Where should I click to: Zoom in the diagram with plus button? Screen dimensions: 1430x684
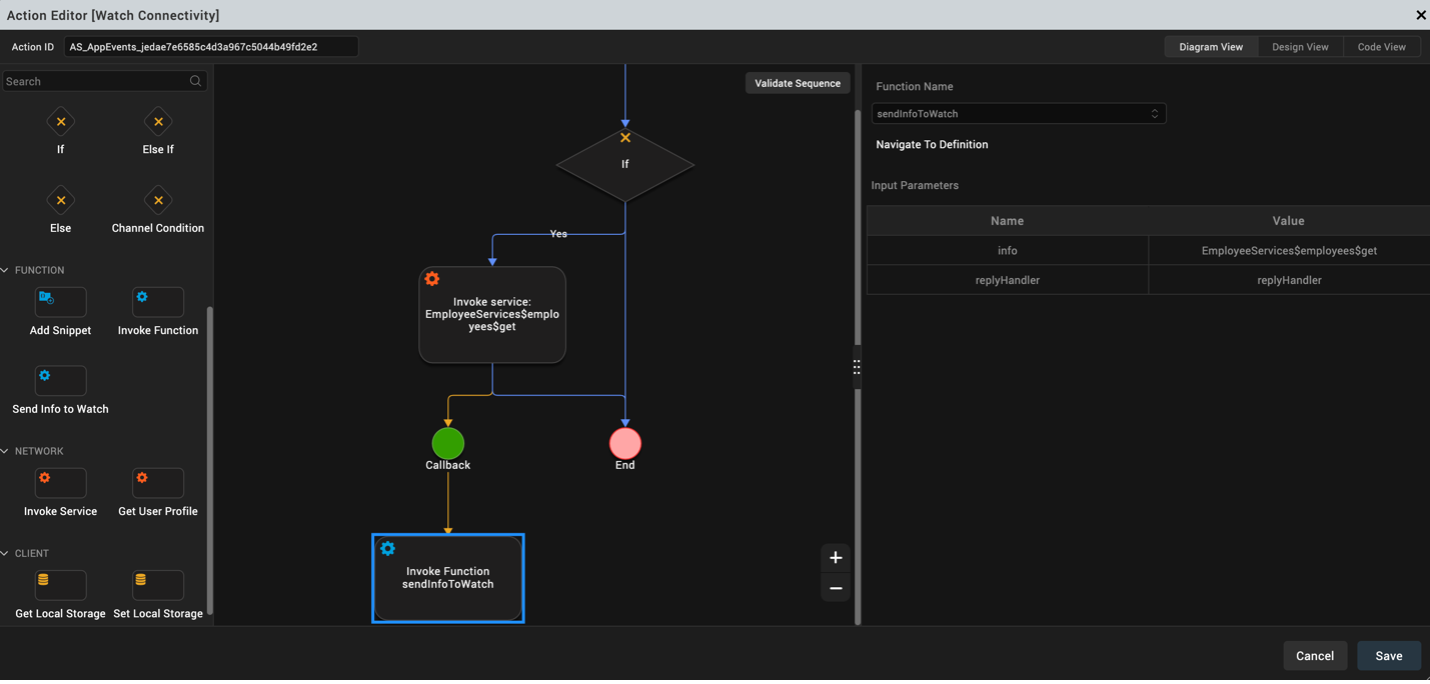(835, 558)
